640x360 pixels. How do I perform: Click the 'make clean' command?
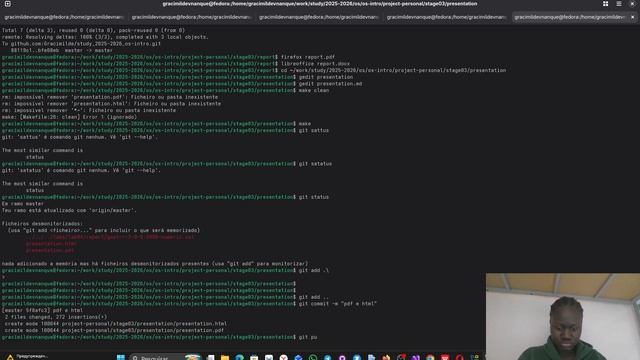pos(313,90)
